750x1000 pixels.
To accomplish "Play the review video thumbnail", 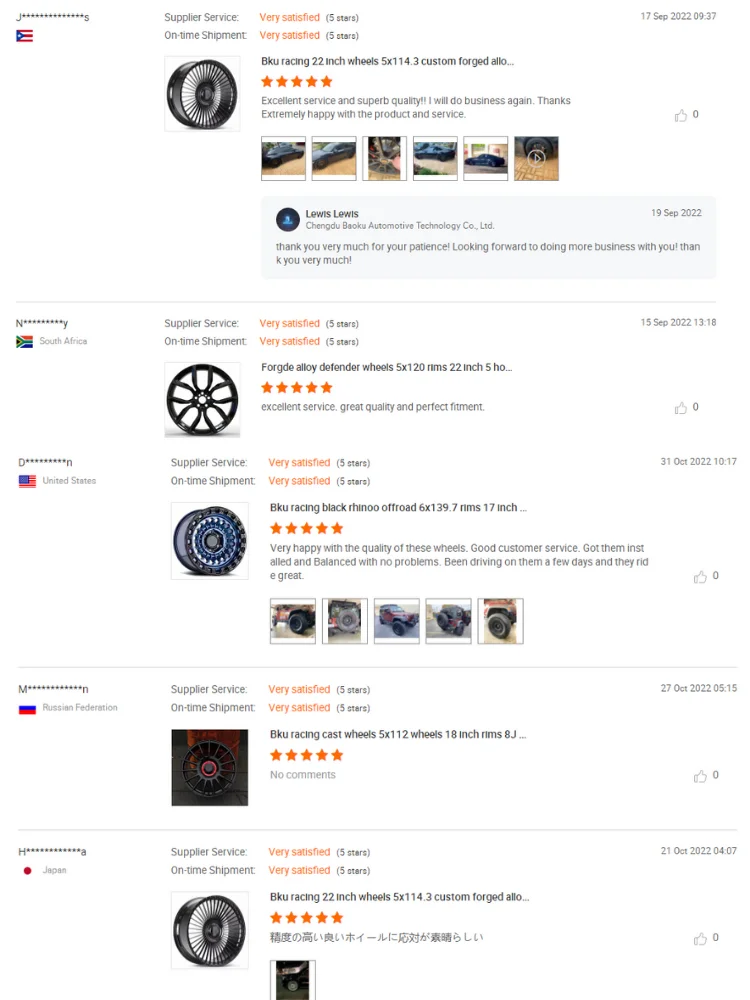I will 536,158.
